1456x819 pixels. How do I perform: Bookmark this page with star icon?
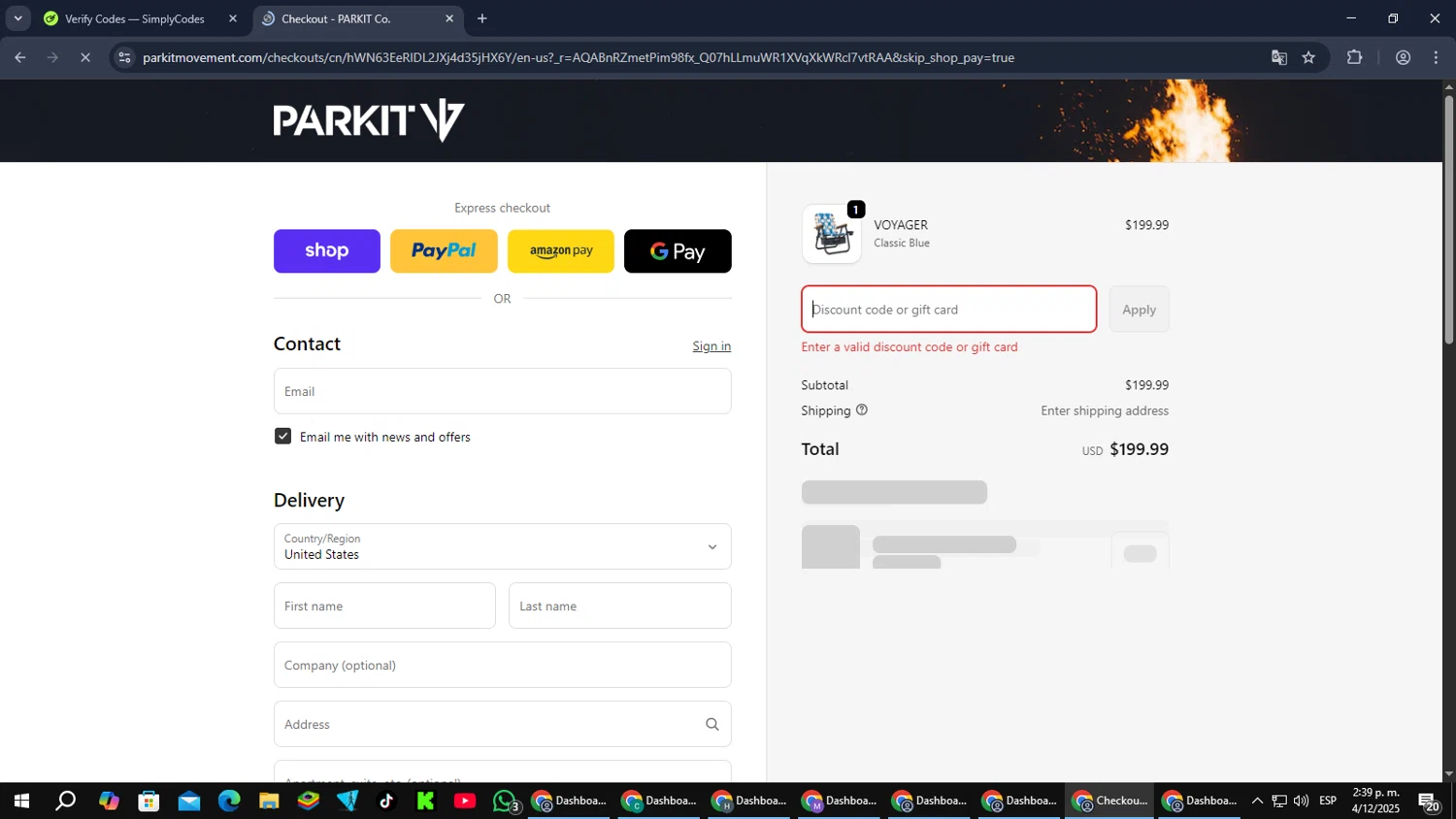(x=1308, y=57)
